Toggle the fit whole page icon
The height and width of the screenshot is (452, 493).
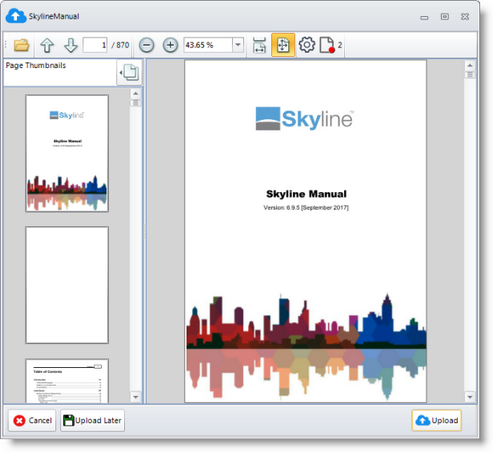point(283,45)
